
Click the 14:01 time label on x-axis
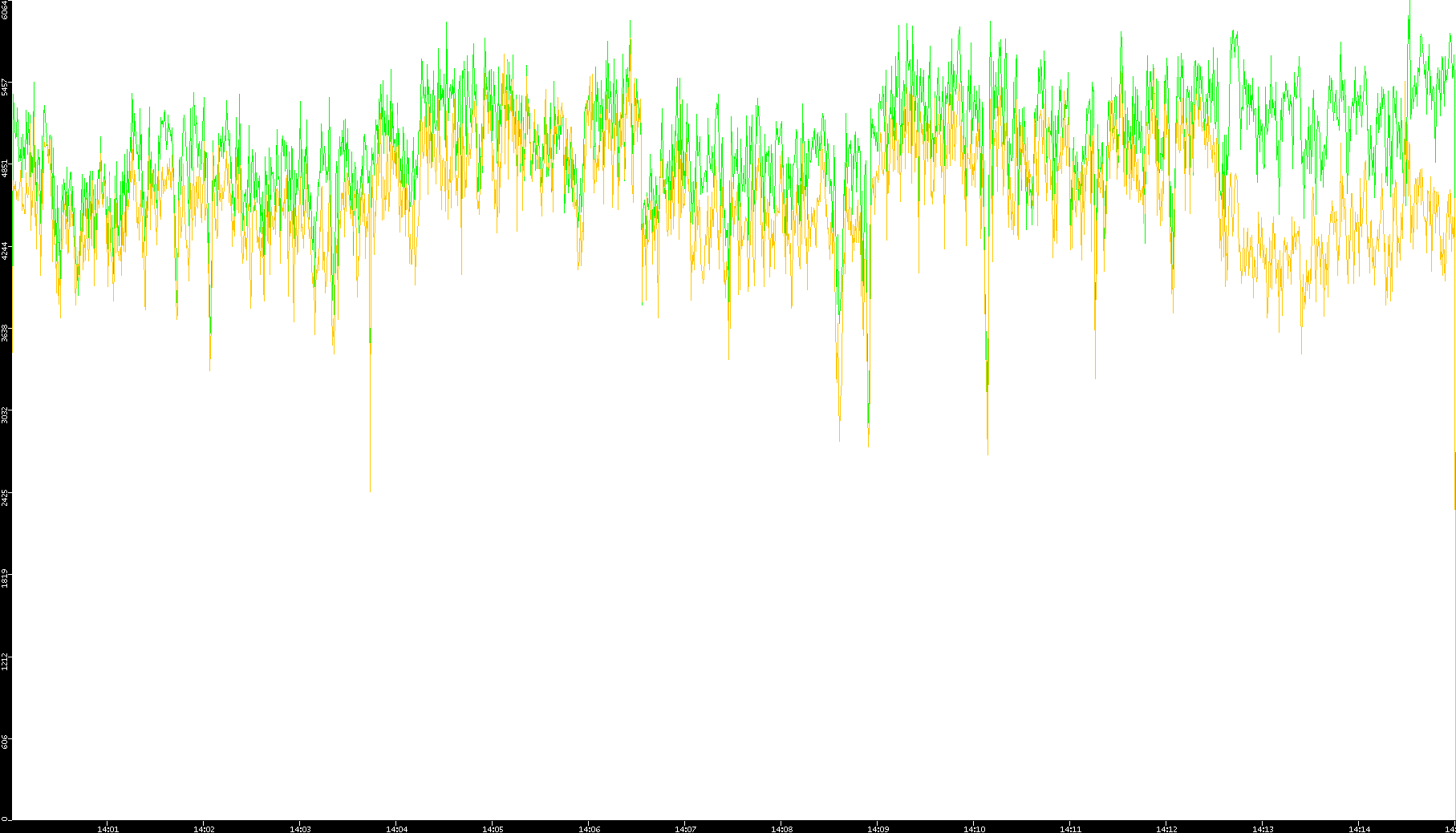click(107, 829)
